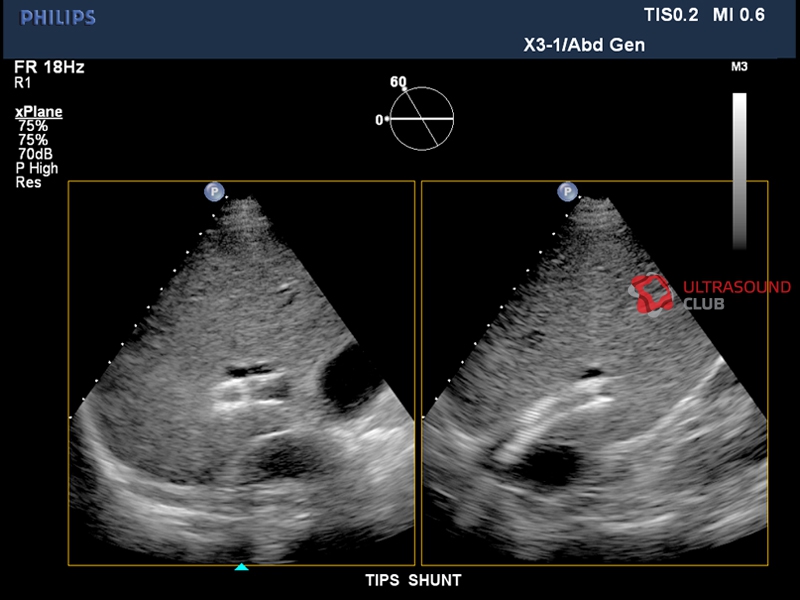This screenshot has width=800, height=600.
Task: Click the xPlane mode label
Action: tap(39, 112)
